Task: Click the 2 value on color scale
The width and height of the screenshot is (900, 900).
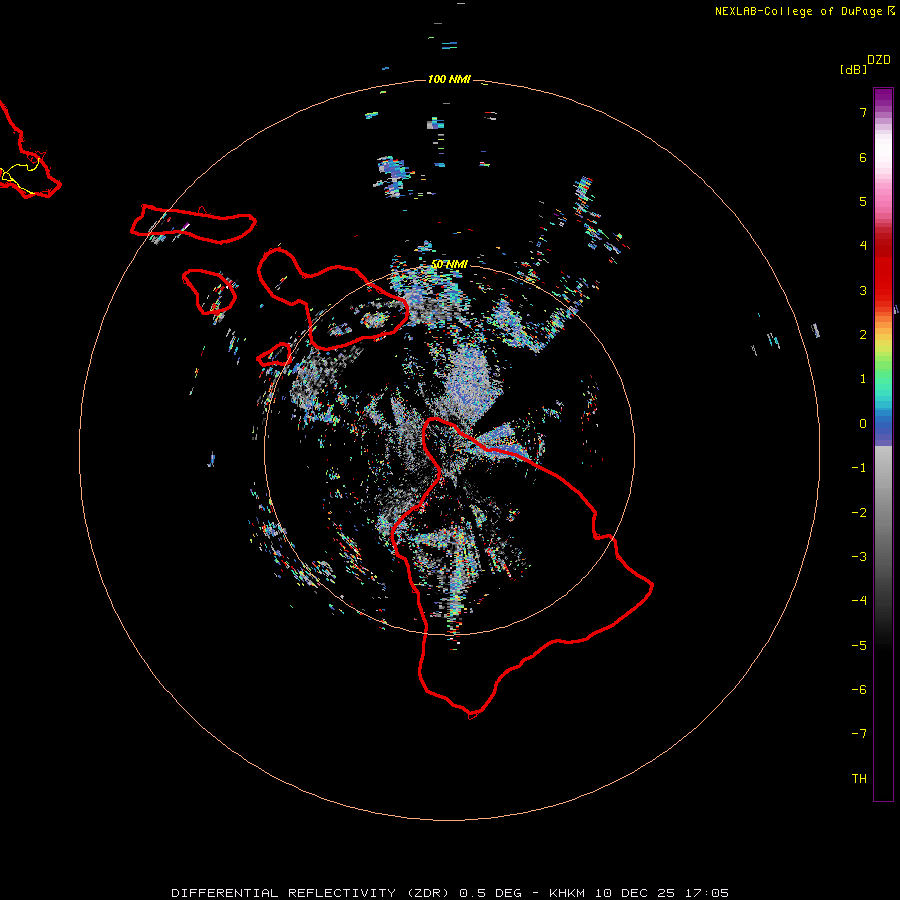Action: (863, 335)
